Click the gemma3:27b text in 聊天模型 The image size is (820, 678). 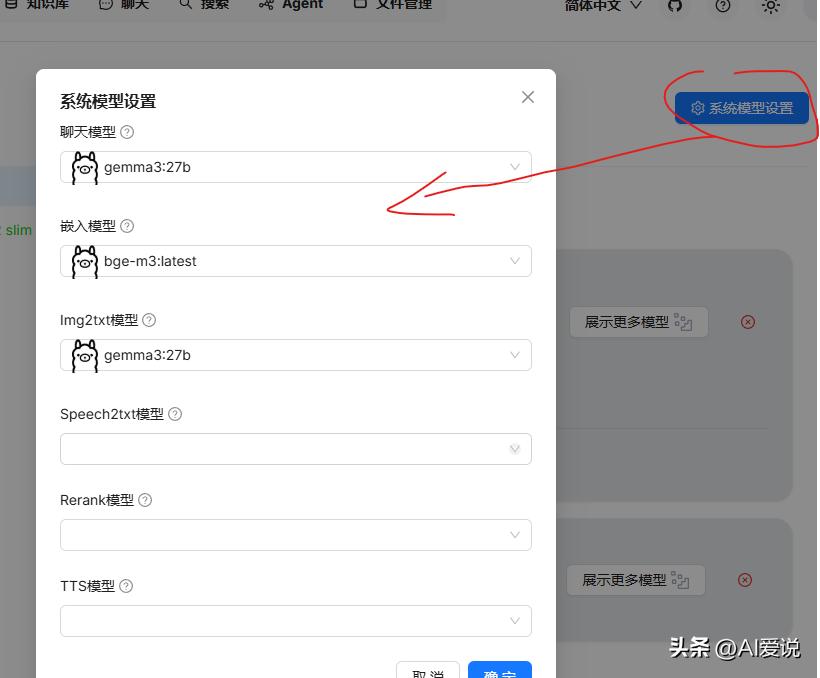(x=147, y=167)
